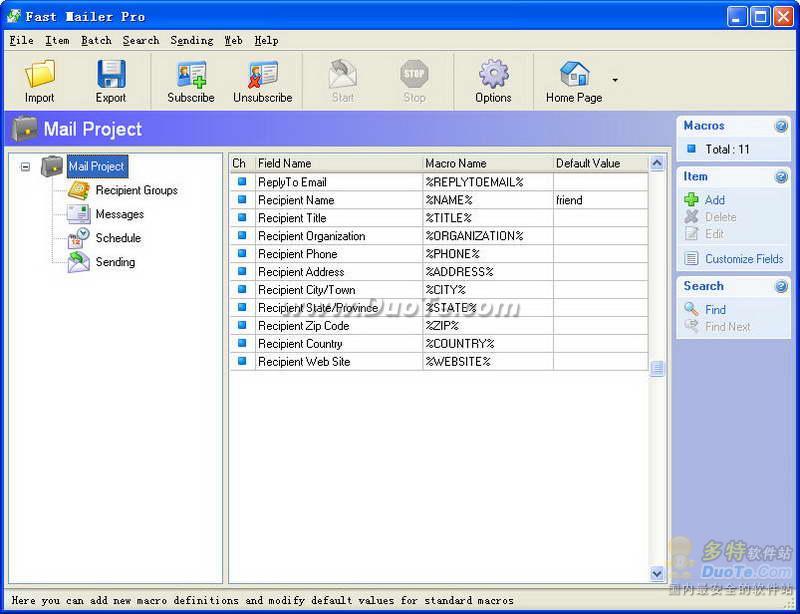Click the Edit item link
800x614 pixels.
click(714, 234)
